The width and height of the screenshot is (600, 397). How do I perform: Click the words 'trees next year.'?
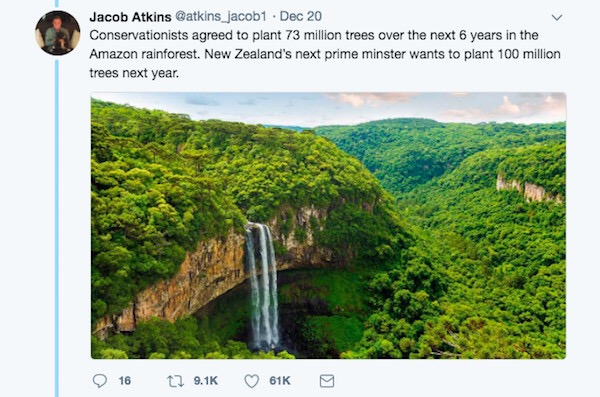click(x=134, y=73)
